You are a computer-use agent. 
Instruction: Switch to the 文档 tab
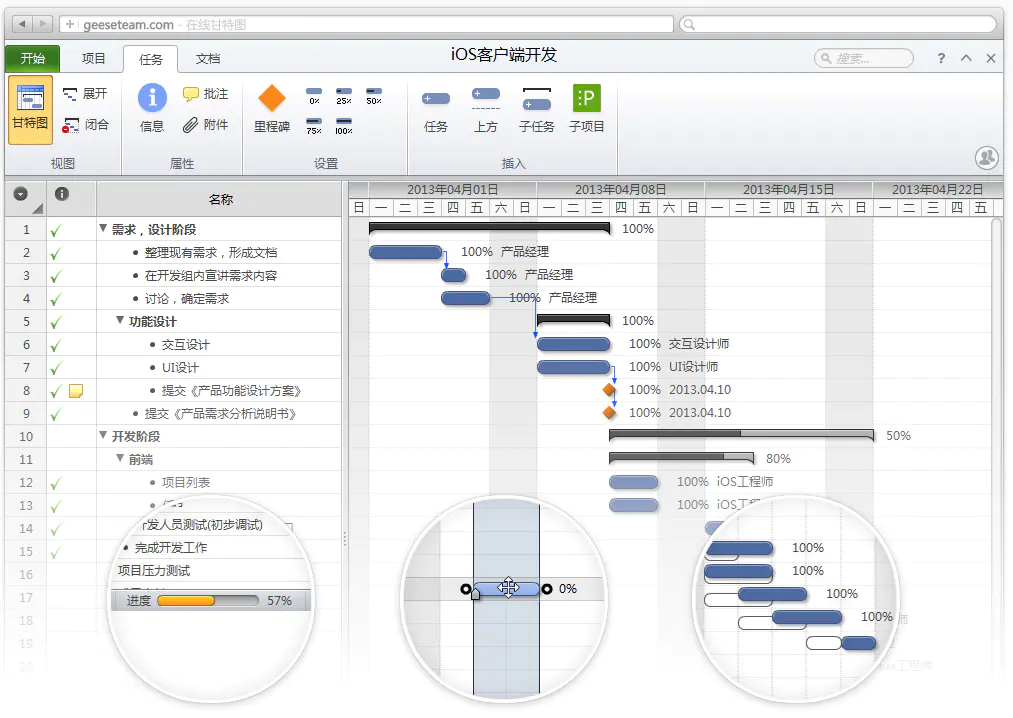pos(208,58)
